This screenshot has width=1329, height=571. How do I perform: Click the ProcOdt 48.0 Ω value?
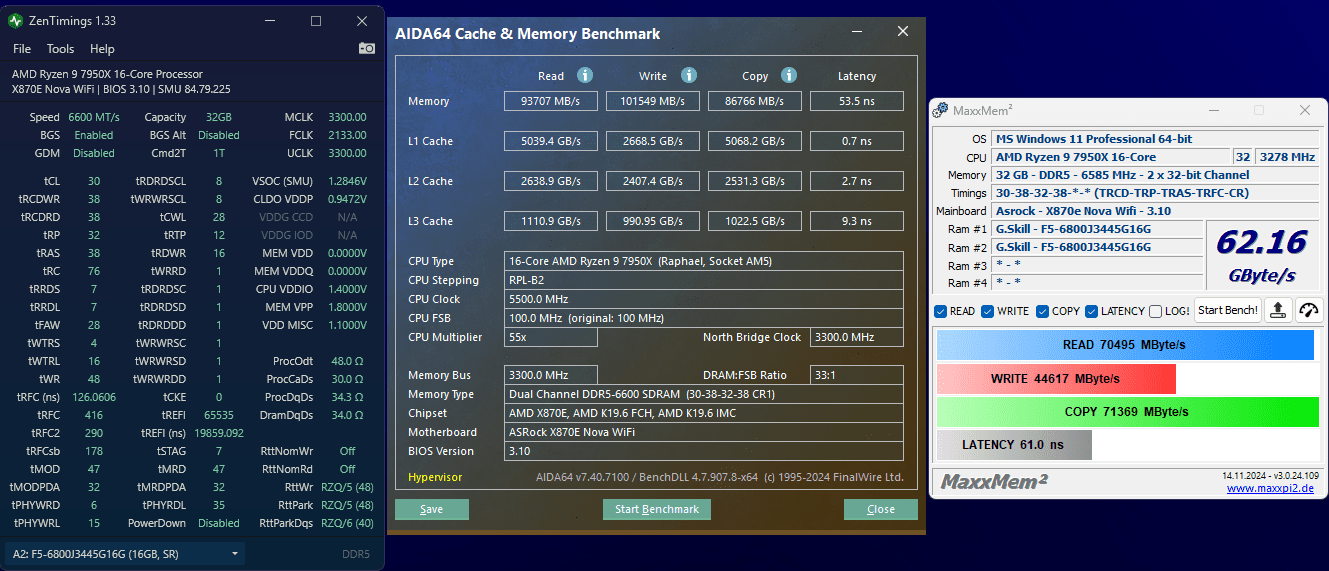(347, 361)
